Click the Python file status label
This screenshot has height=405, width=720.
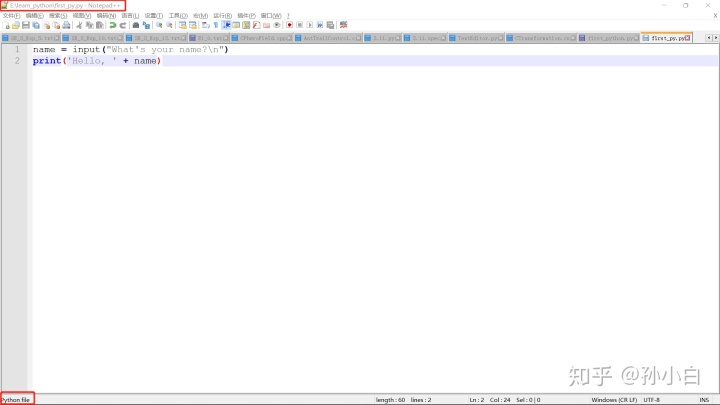[x=16, y=400]
